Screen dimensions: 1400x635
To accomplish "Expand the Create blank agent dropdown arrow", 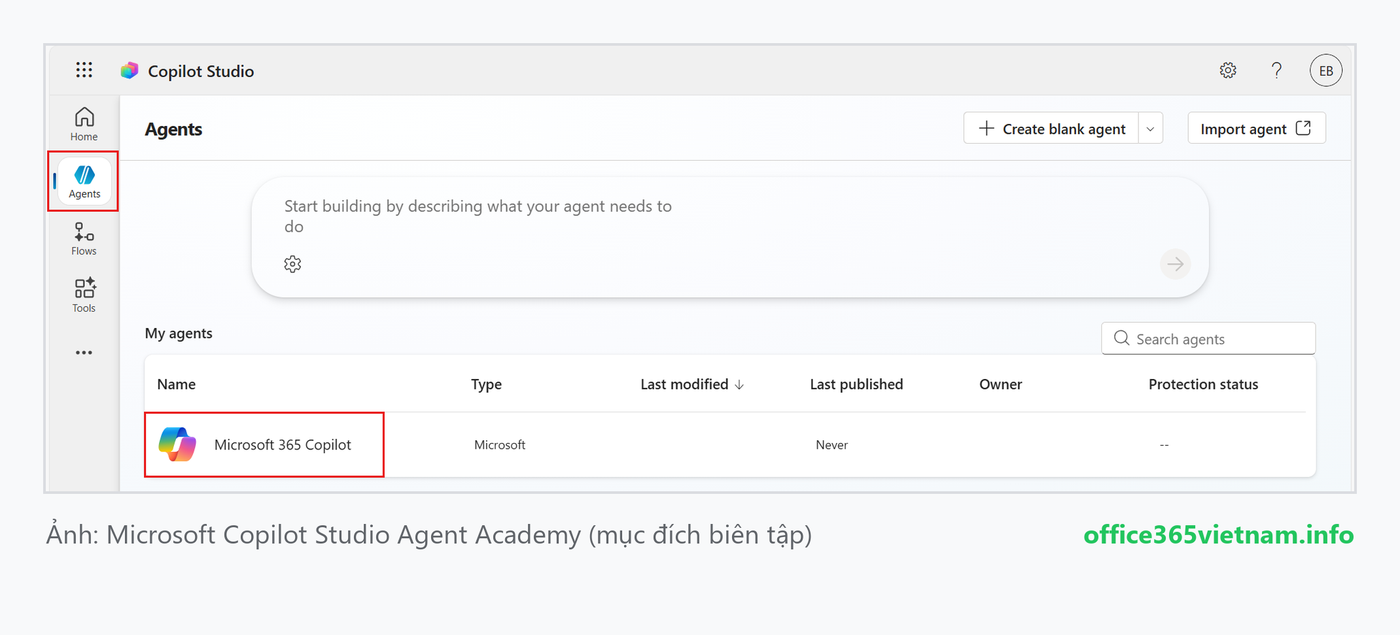I will pyautogui.click(x=1150, y=128).
